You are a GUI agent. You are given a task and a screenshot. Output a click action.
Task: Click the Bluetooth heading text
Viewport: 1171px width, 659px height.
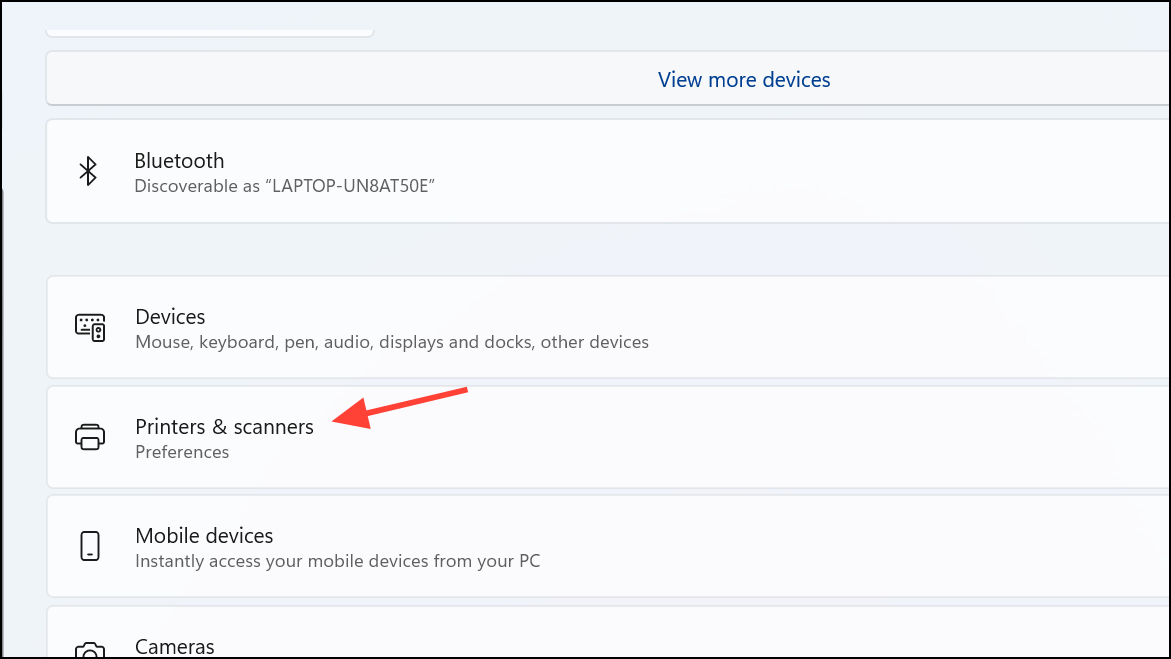(179, 161)
